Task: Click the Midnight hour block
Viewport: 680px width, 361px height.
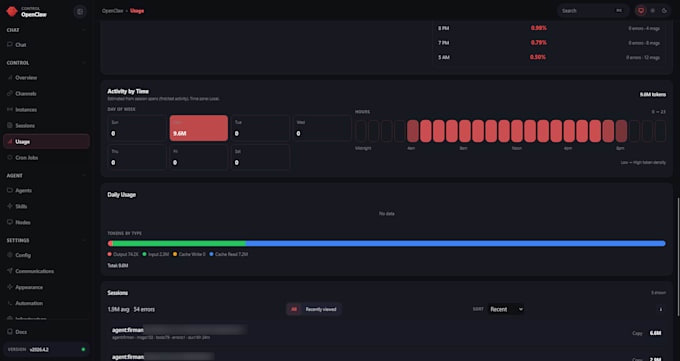Action: pyautogui.click(x=361, y=131)
